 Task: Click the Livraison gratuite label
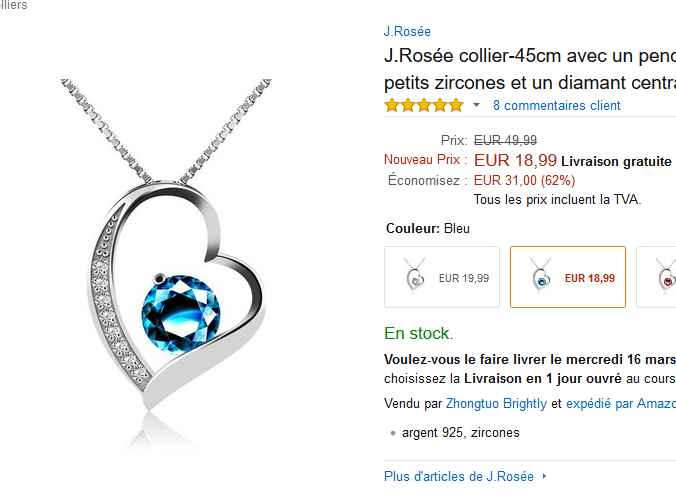point(616,161)
